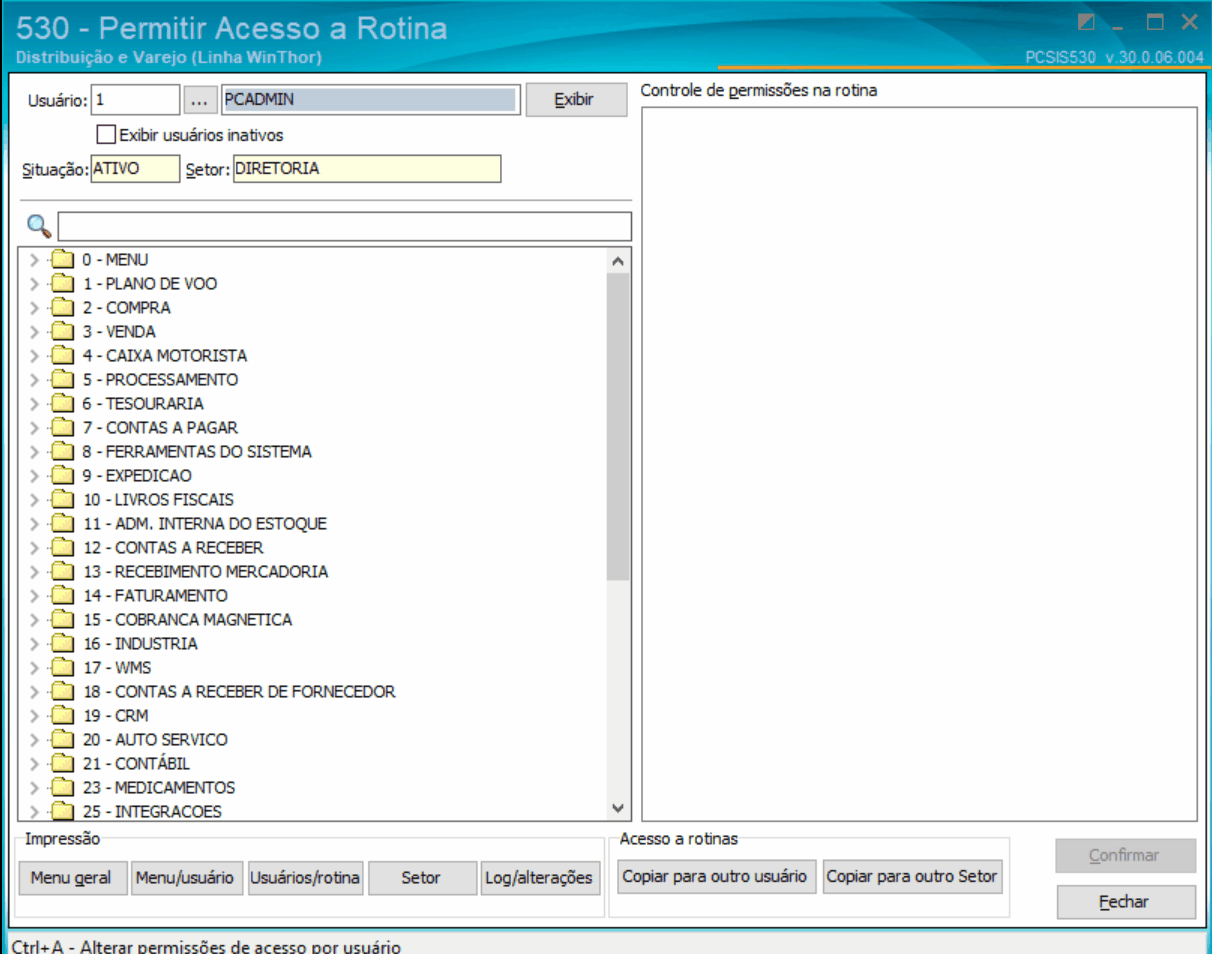
Task: Expand the 1 - PLANO DE VOO node
Action: [x=35, y=284]
